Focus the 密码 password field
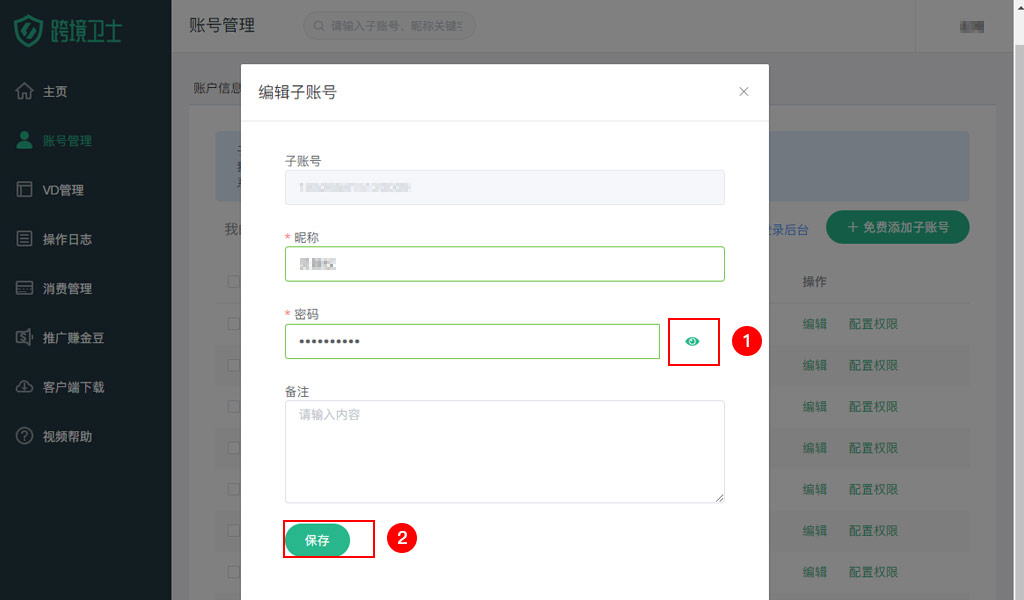Viewport: 1024px width, 600px height. pyautogui.click(x=472, y=341)
